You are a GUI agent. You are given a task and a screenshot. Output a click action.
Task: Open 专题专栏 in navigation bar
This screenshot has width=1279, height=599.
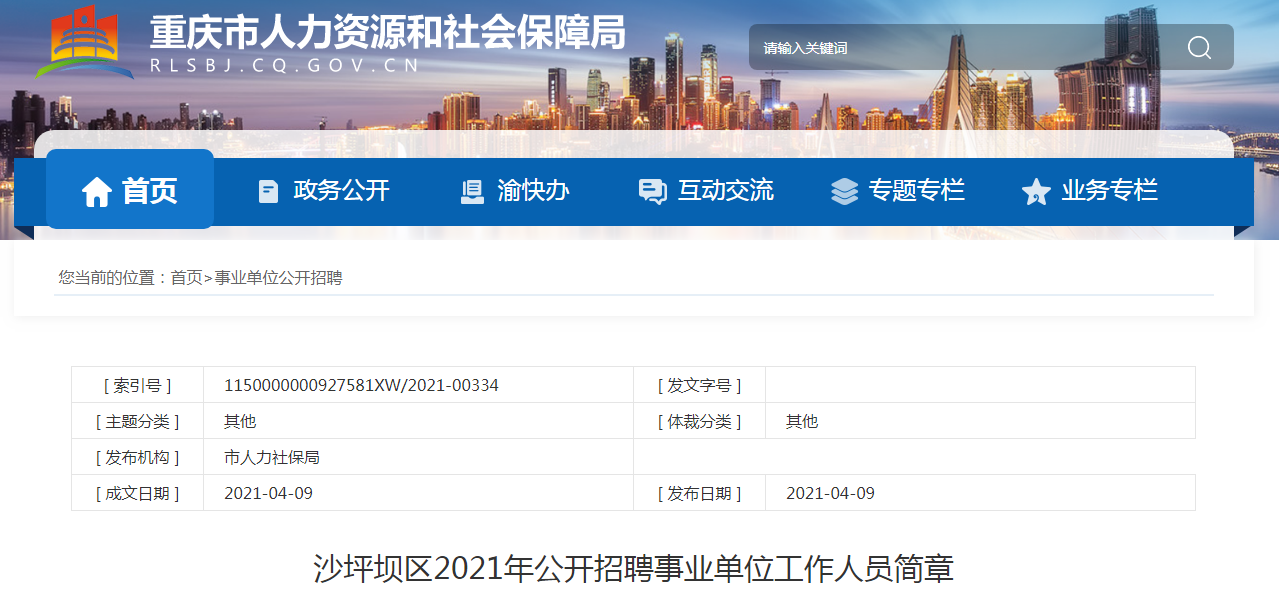[x=917, y=190]
